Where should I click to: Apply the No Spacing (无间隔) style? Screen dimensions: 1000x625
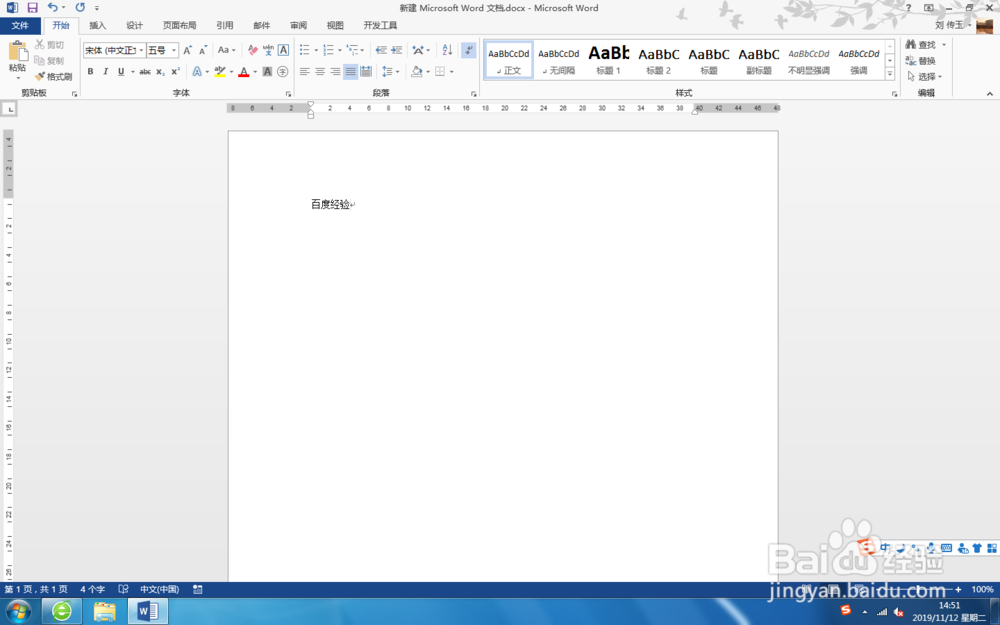click(x=559, y=60)
